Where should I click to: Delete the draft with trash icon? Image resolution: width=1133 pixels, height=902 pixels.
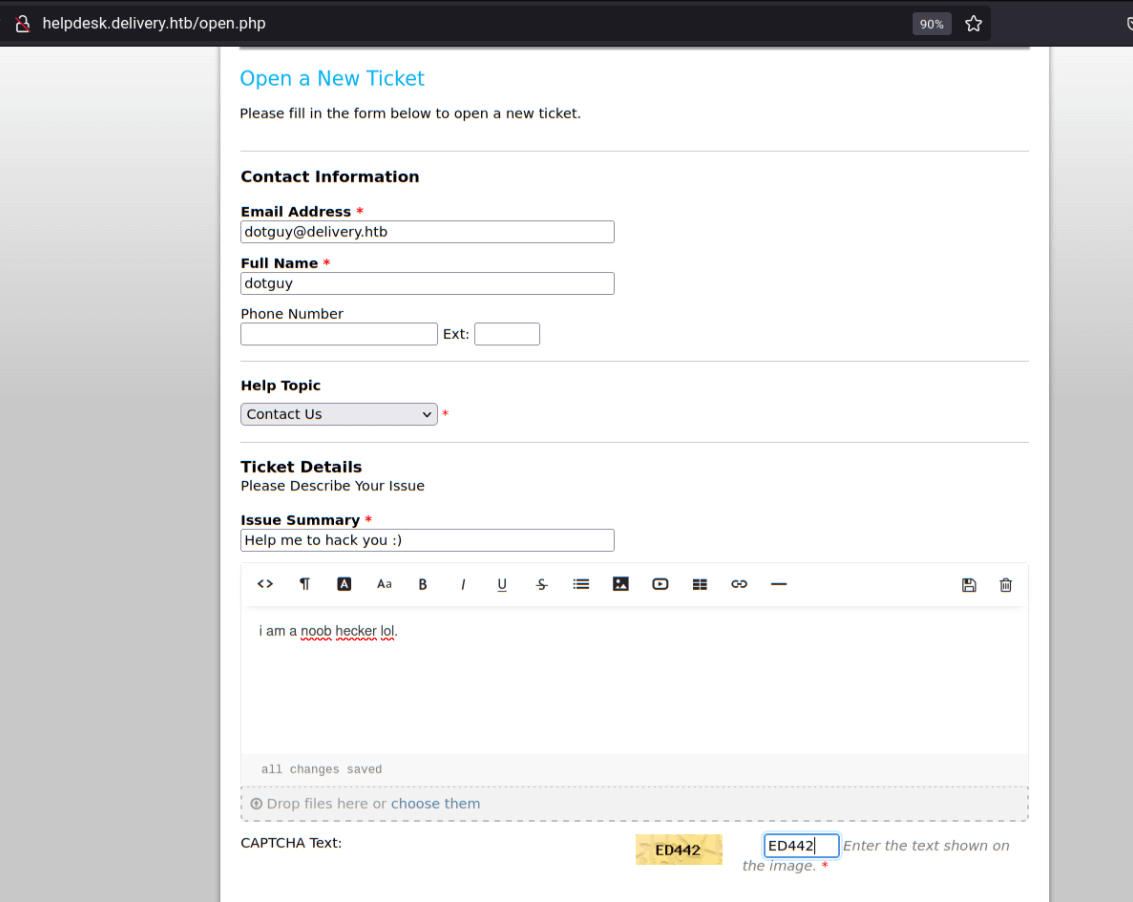[1005, 585]
